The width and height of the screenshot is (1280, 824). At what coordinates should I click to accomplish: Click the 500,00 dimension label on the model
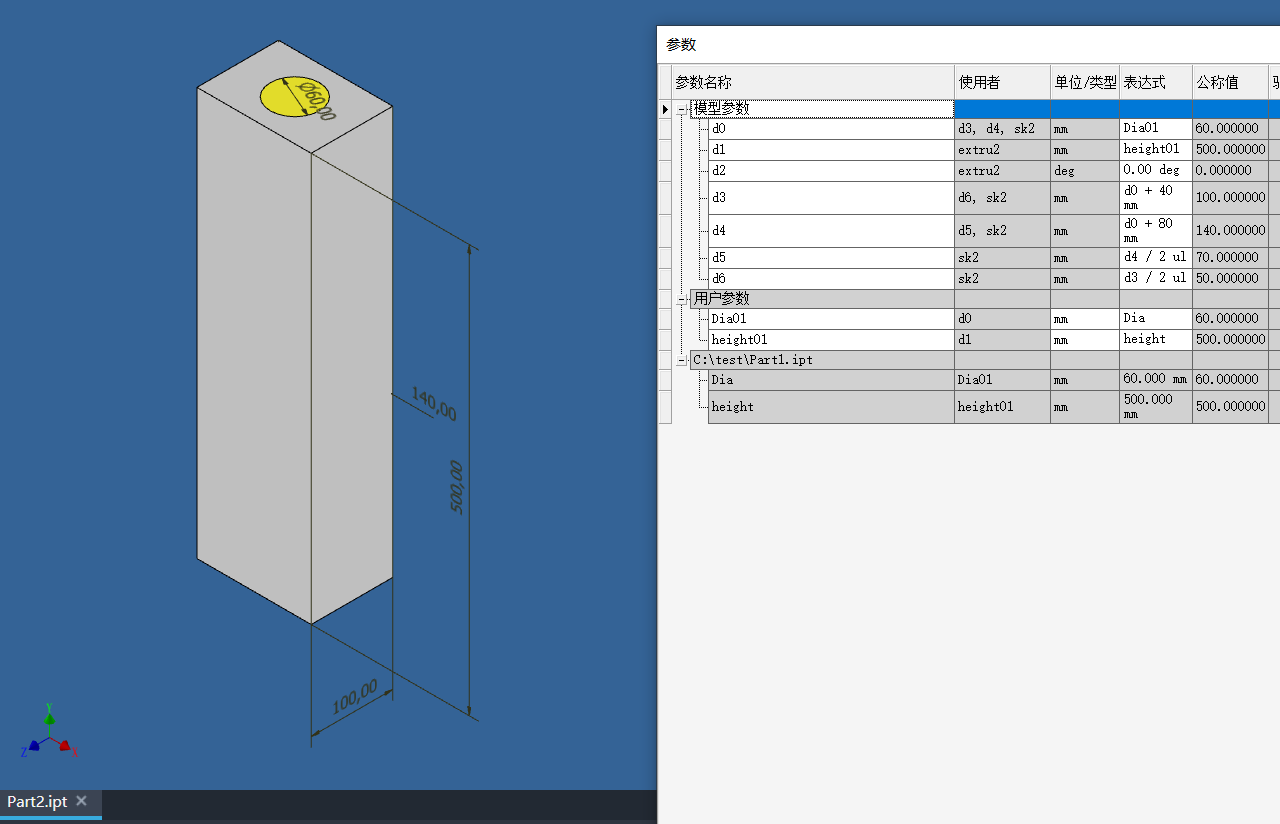(x=456, y=487)
